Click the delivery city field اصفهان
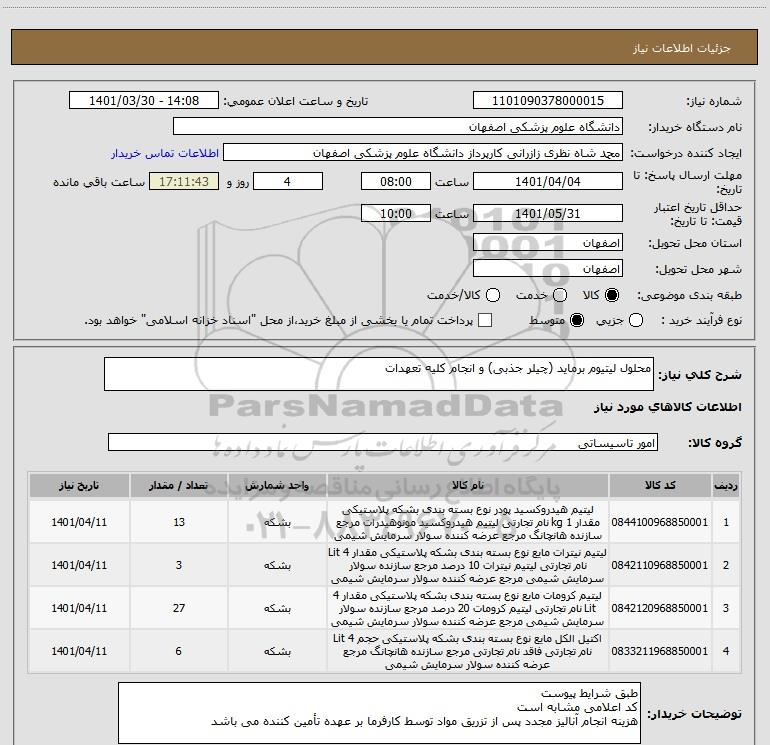The width and height of the screenshot is (770, 745). pyautogui.click(x=548, y=269)
